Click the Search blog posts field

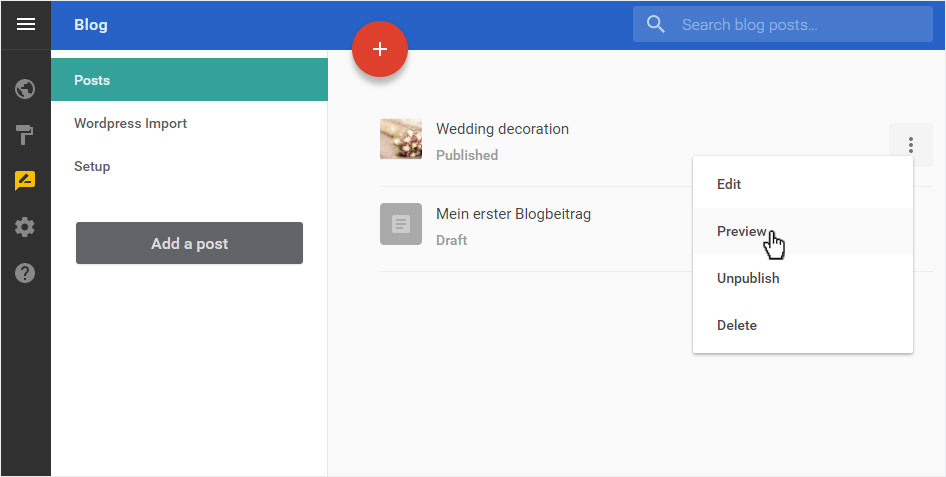tap(783, 25)
